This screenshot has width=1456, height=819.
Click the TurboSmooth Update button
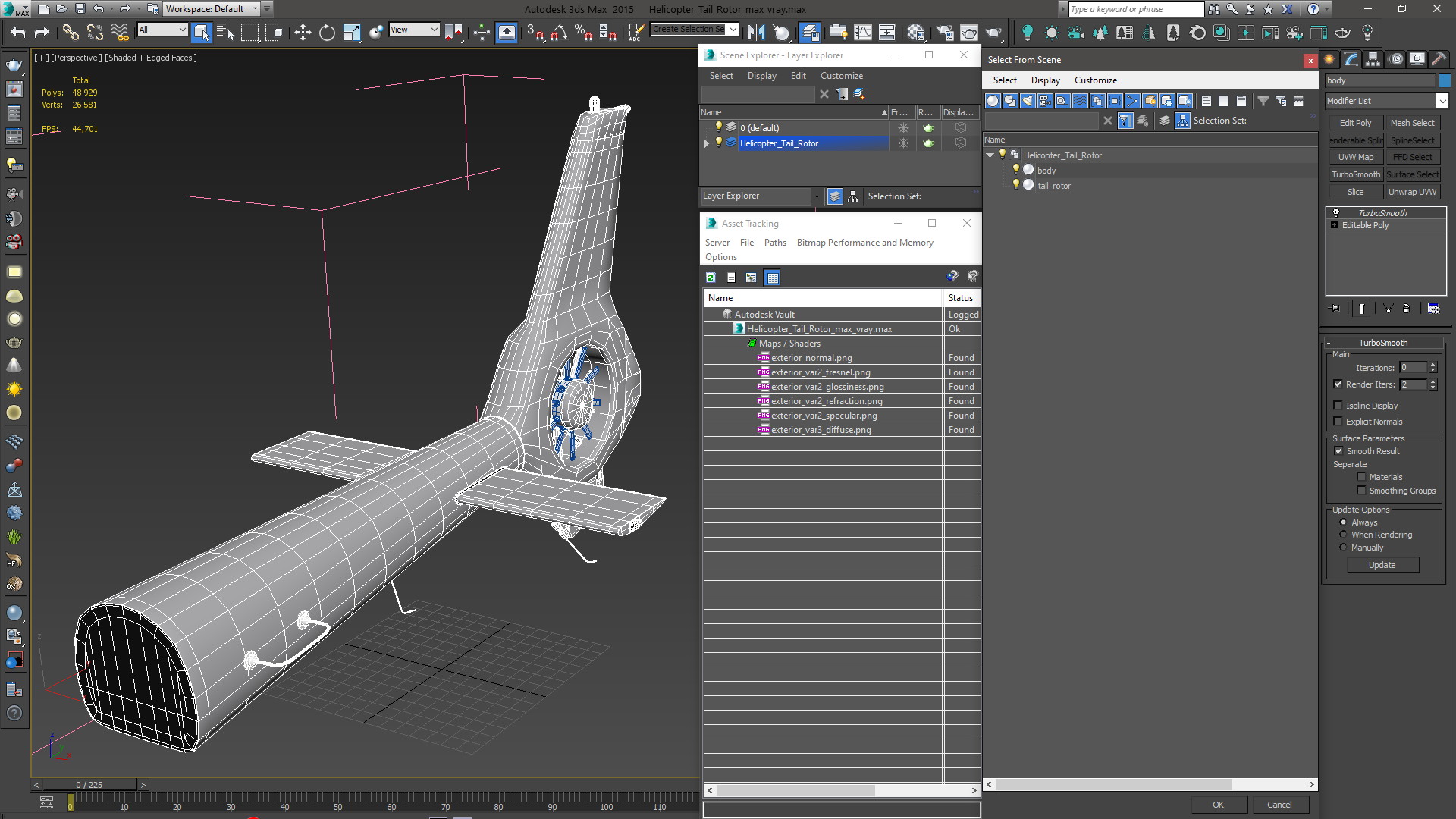tap(1382, 565)
